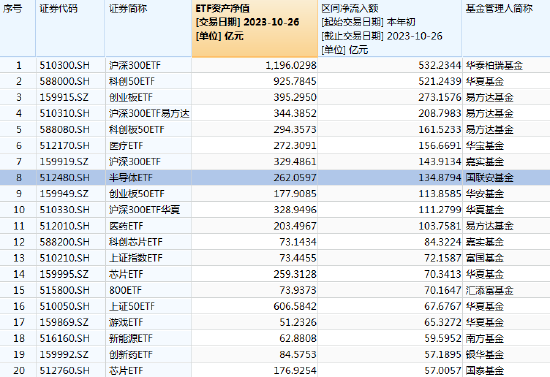Click net asset value 925.7845
Image resolution: width=550 pixels, height=377 pixels.
coord(295,81)
